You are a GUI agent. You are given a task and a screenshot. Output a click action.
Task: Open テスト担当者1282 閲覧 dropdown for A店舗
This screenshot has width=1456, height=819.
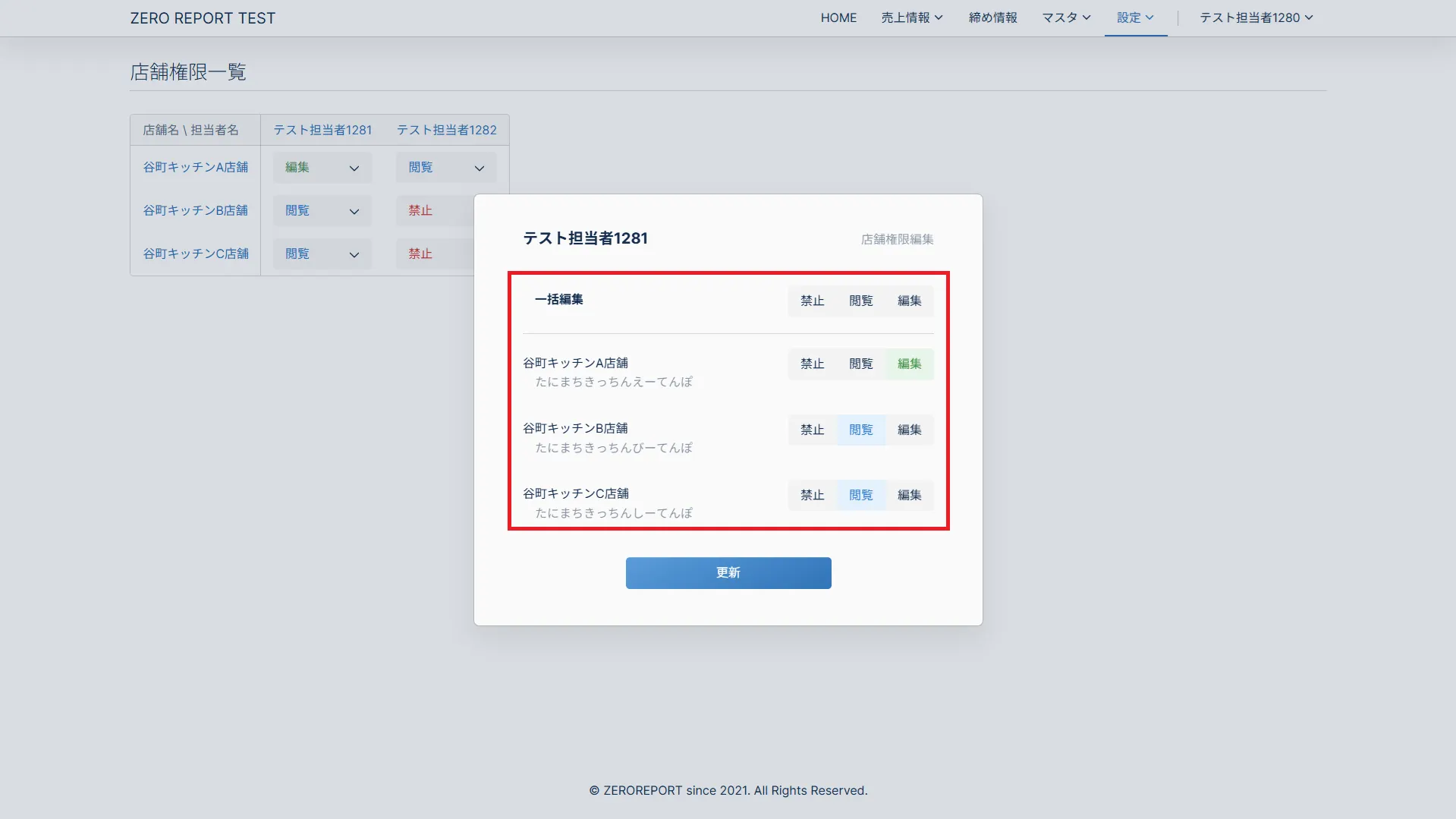445,168
